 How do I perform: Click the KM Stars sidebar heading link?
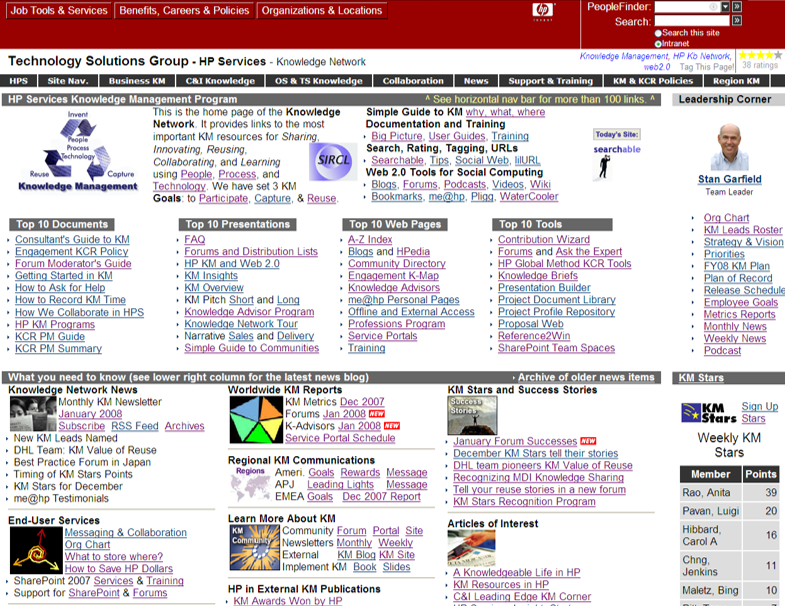pos(701,378)
